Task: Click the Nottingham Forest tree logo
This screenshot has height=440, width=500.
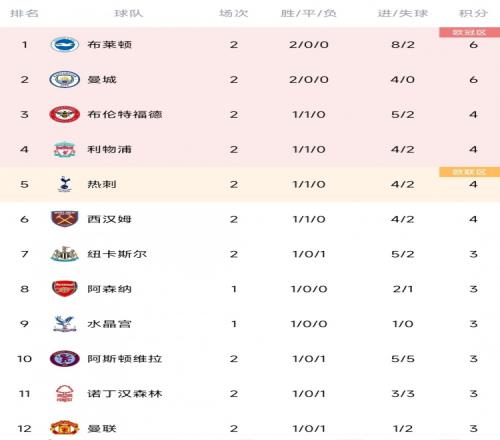Action: coord(65,393)
